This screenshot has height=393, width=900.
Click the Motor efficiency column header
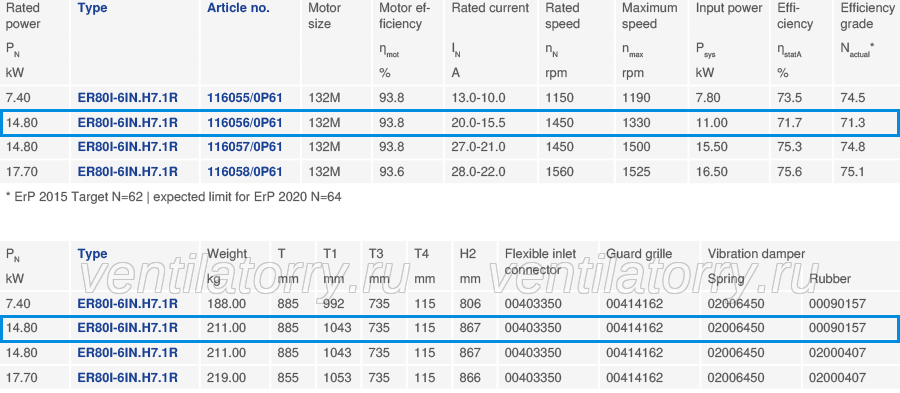pyautogui.click(x=404, y=16)
